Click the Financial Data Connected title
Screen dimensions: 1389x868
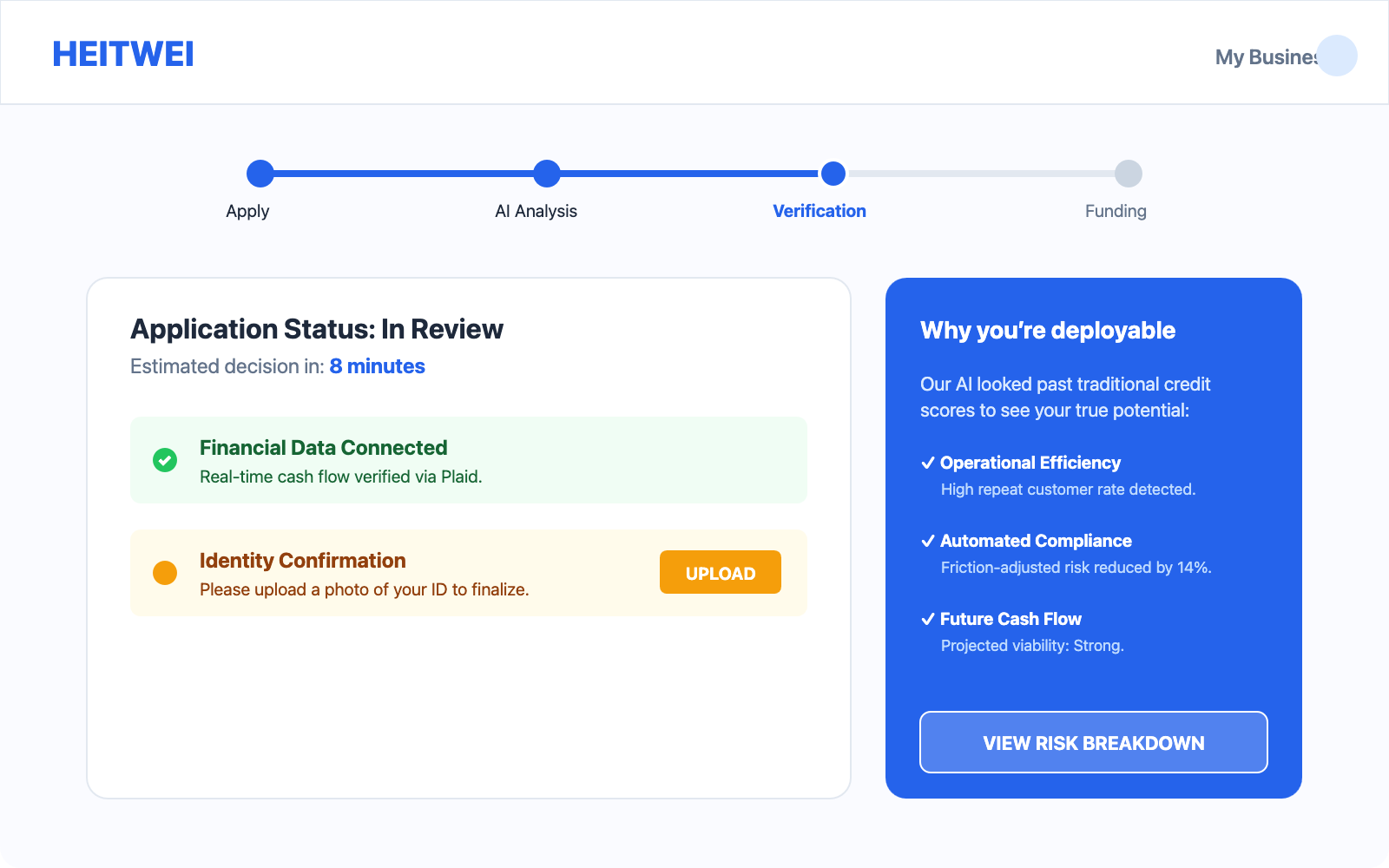(324, 448)
